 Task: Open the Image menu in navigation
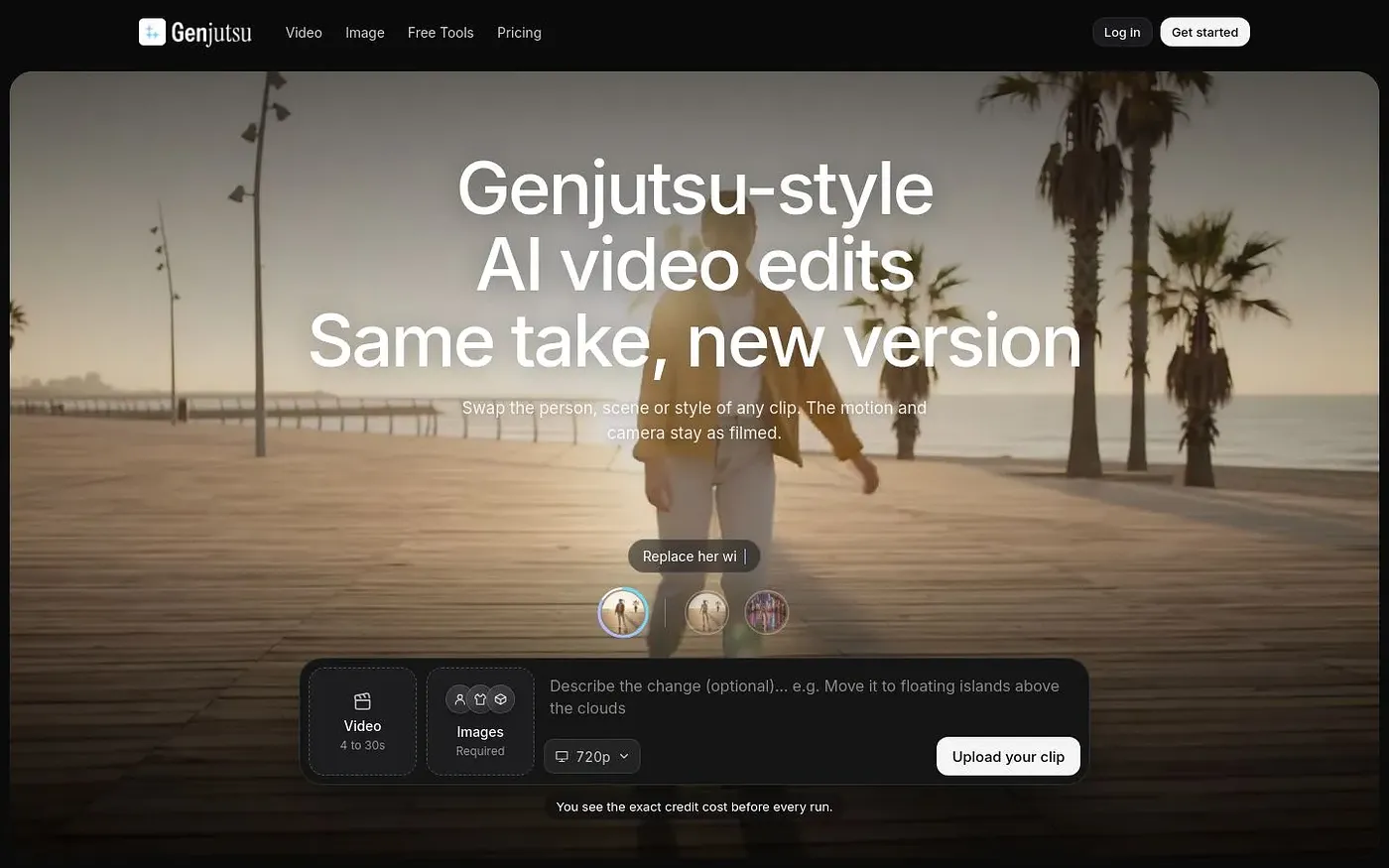pyautogui.click(x=365, y=33)
